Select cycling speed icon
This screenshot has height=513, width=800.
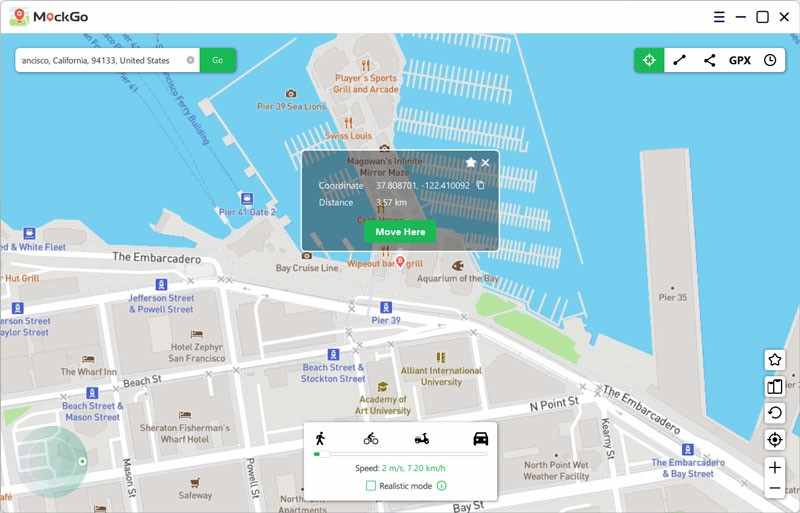[x=371, y=438]
